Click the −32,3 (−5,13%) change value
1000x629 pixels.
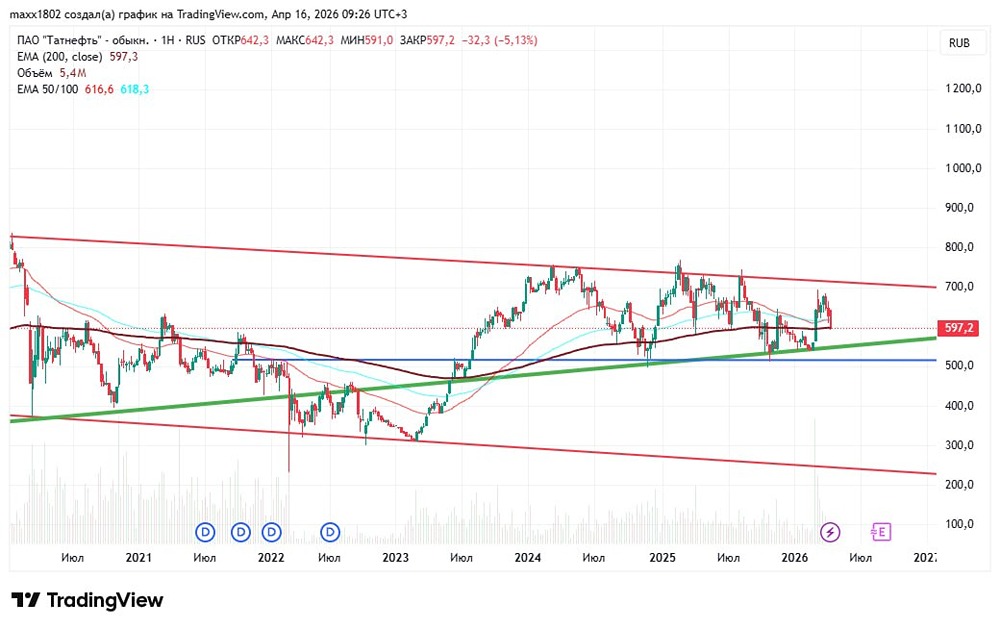[499, 40]
